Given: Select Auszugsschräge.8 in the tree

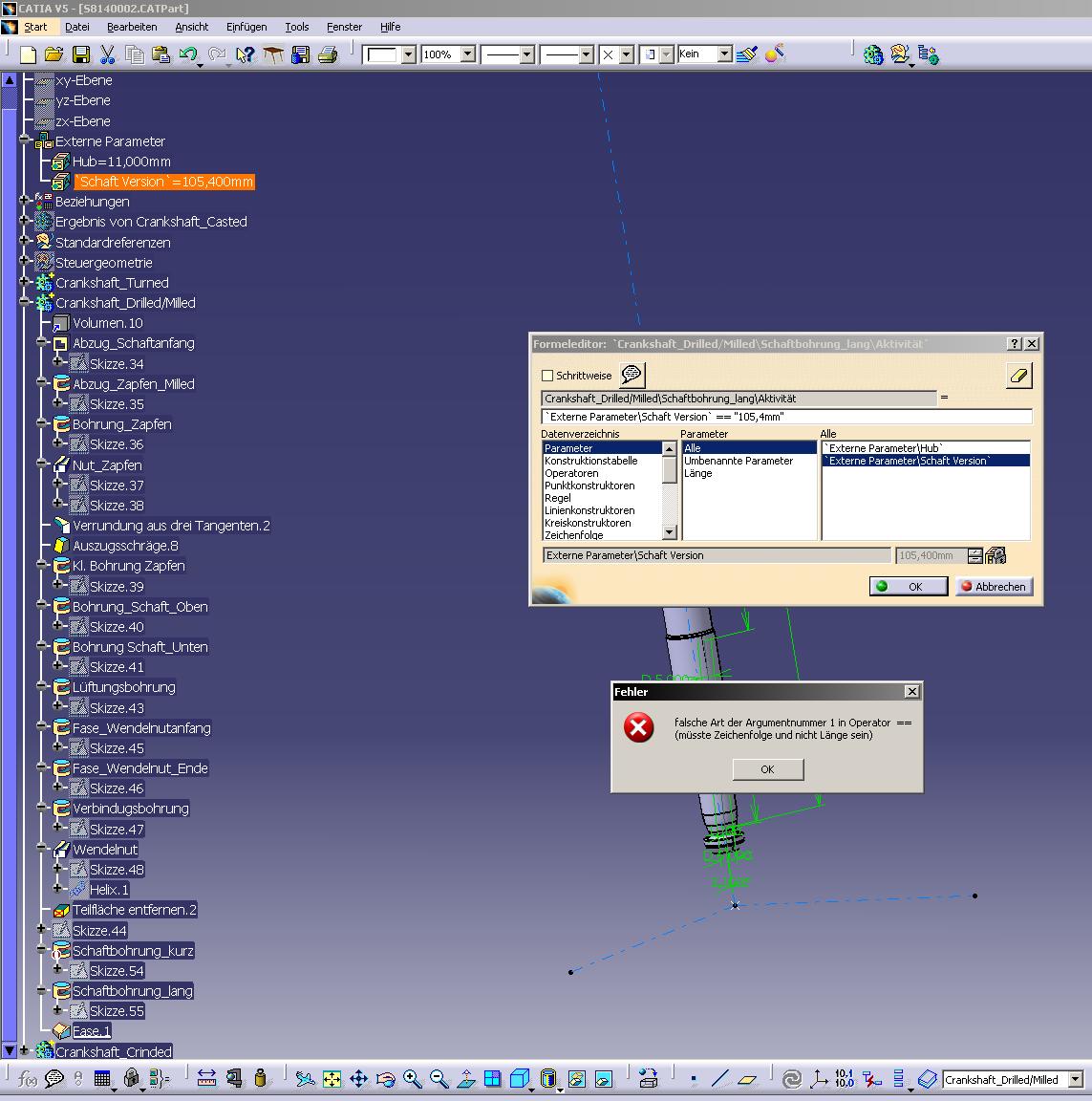Looking at the screenshot, I should click(x=125, y=546).
